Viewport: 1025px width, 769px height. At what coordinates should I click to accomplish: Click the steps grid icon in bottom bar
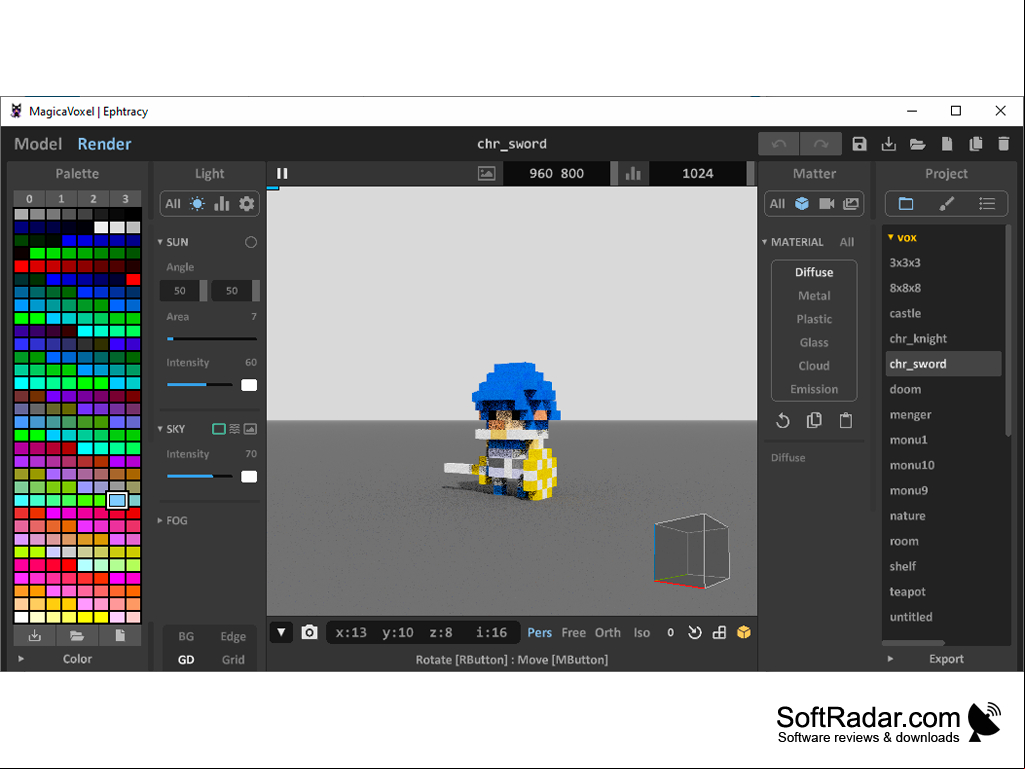pyautogui.click(x=719, y=632)
